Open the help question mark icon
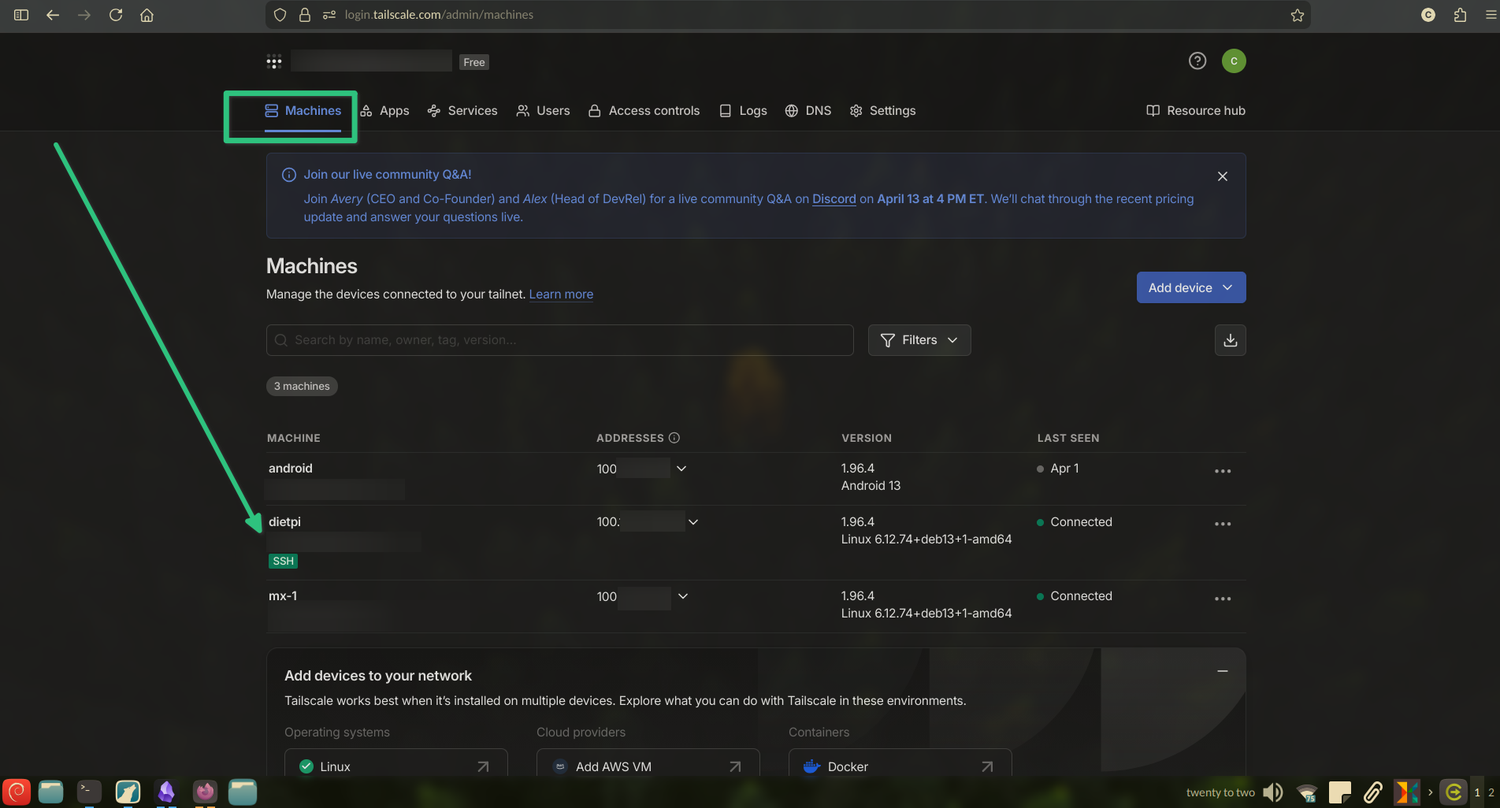The height and width of the screenshot is (808, 1500). coord(1197,61)
